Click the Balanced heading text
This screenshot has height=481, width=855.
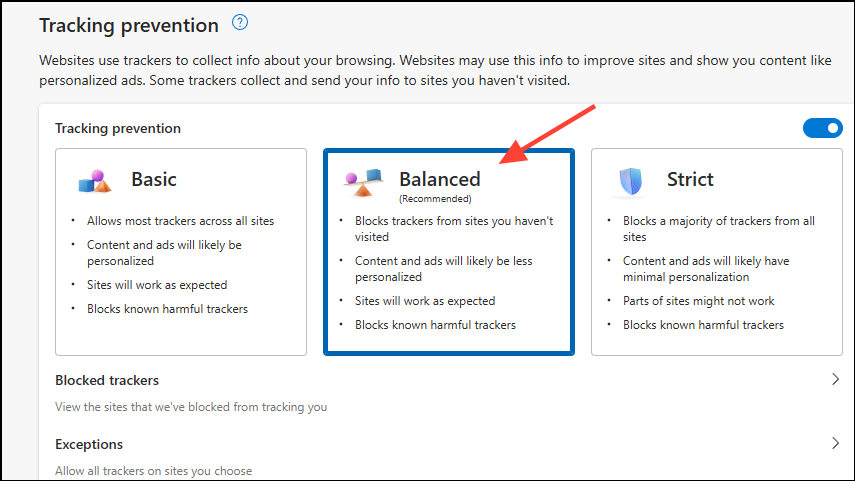pos(440,179)
